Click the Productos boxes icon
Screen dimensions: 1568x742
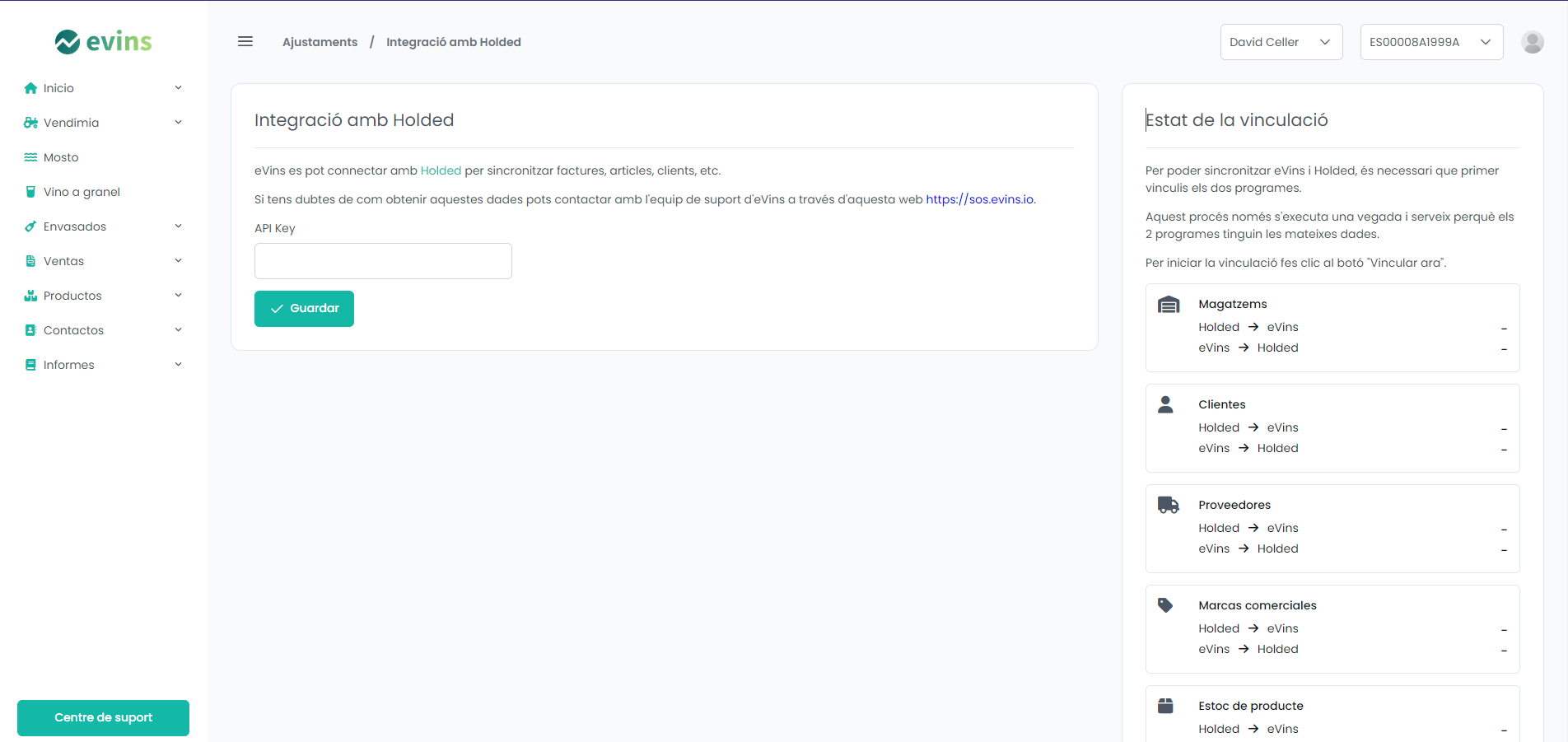coord(30,296)
